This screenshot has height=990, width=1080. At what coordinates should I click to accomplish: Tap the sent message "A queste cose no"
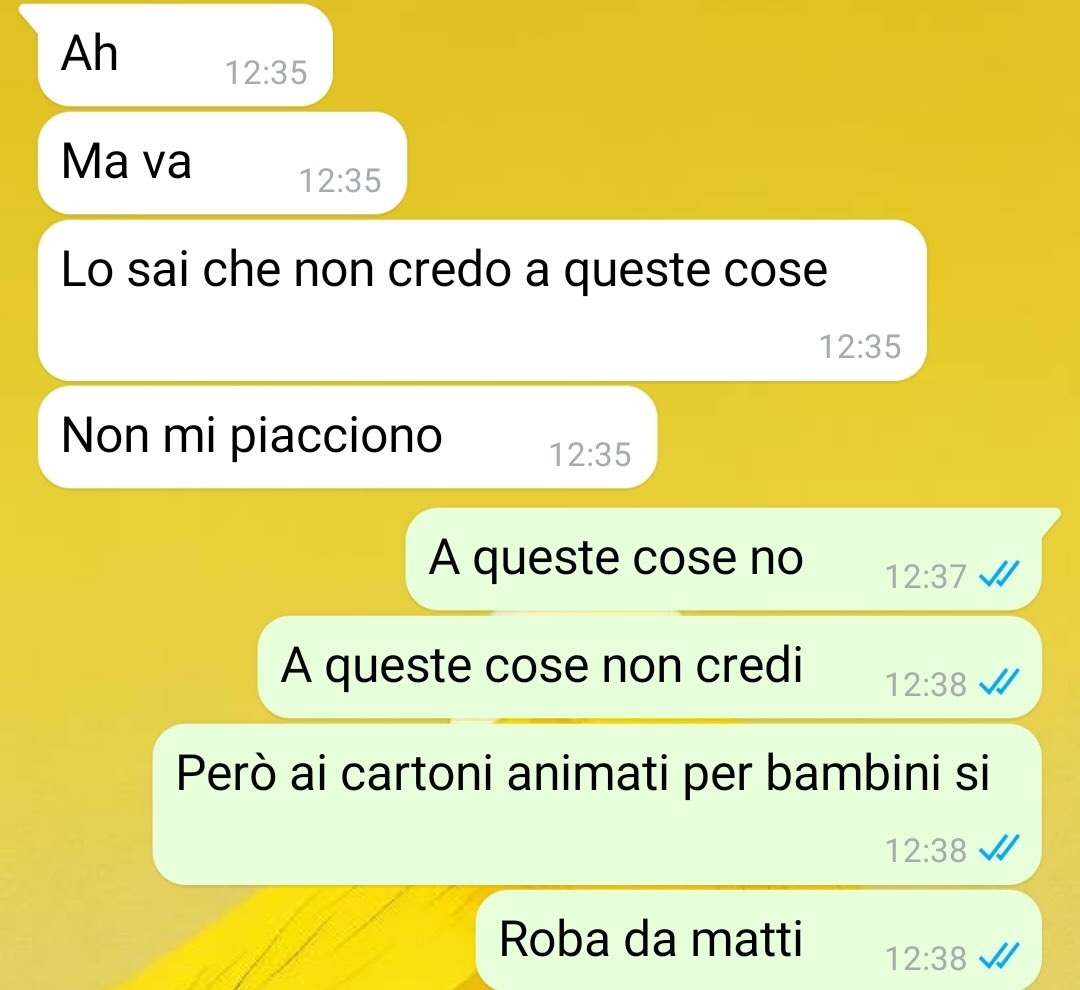click(x=723, y=559)
